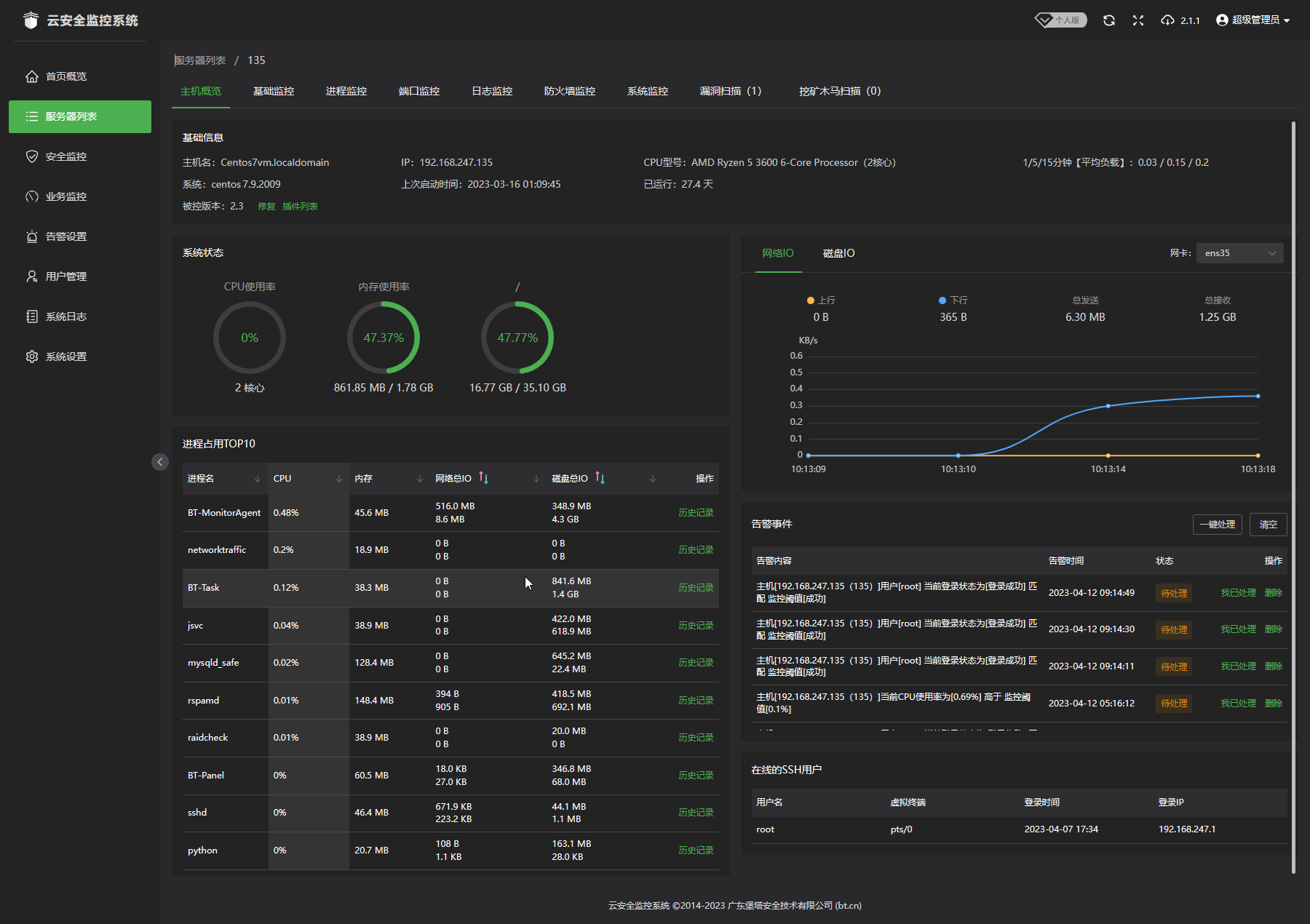Click the refresh icon in top bar

pos(1108,20)
